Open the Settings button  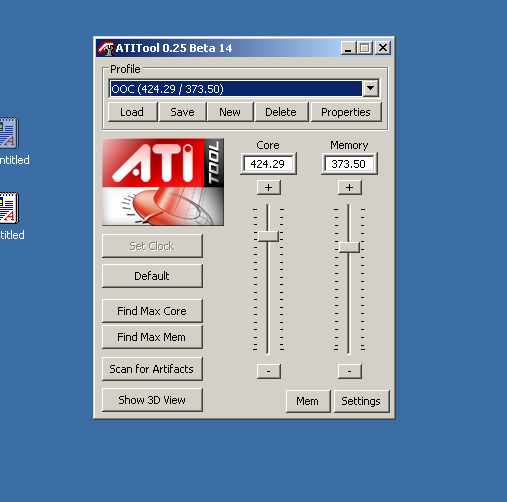click(x=361, y=401)
